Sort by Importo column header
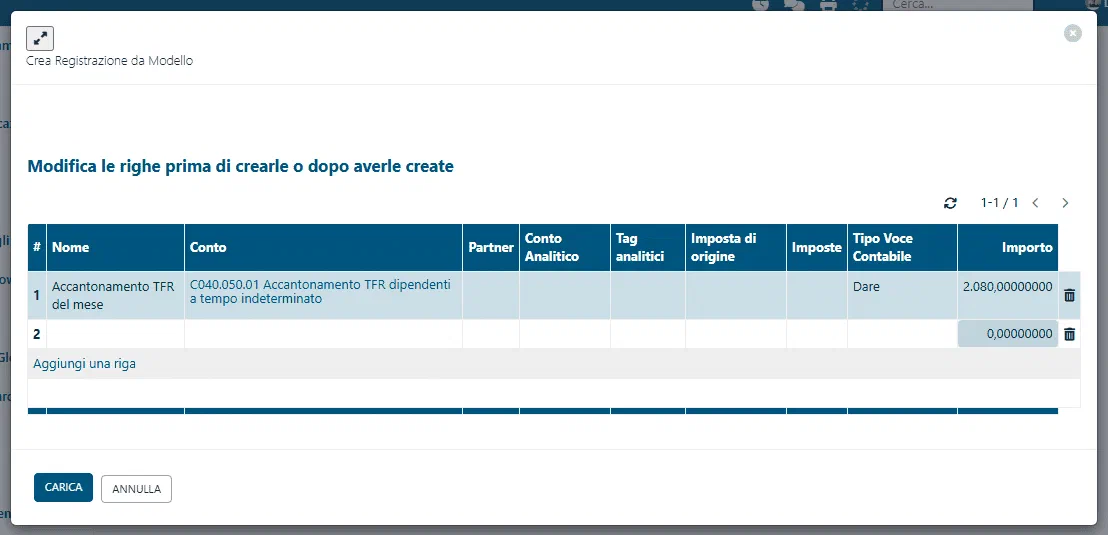 [1008, 247]
